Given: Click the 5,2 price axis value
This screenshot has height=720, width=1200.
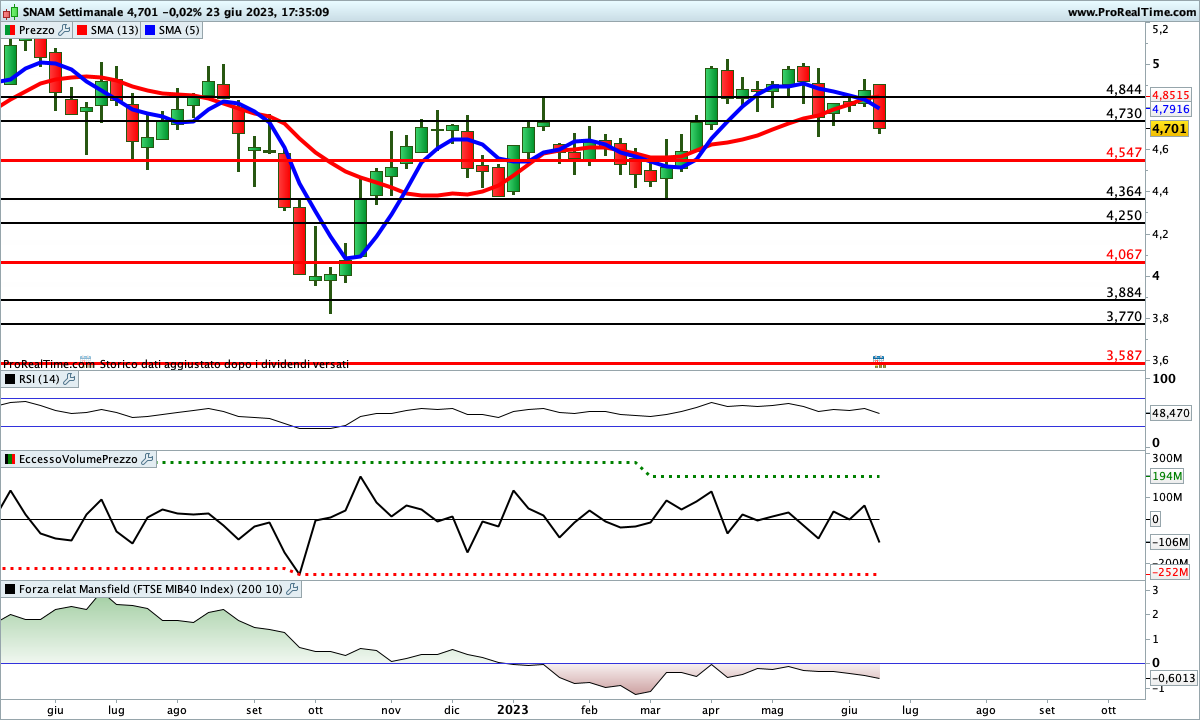Looking at the screenshot, I should pos(1161,30).
